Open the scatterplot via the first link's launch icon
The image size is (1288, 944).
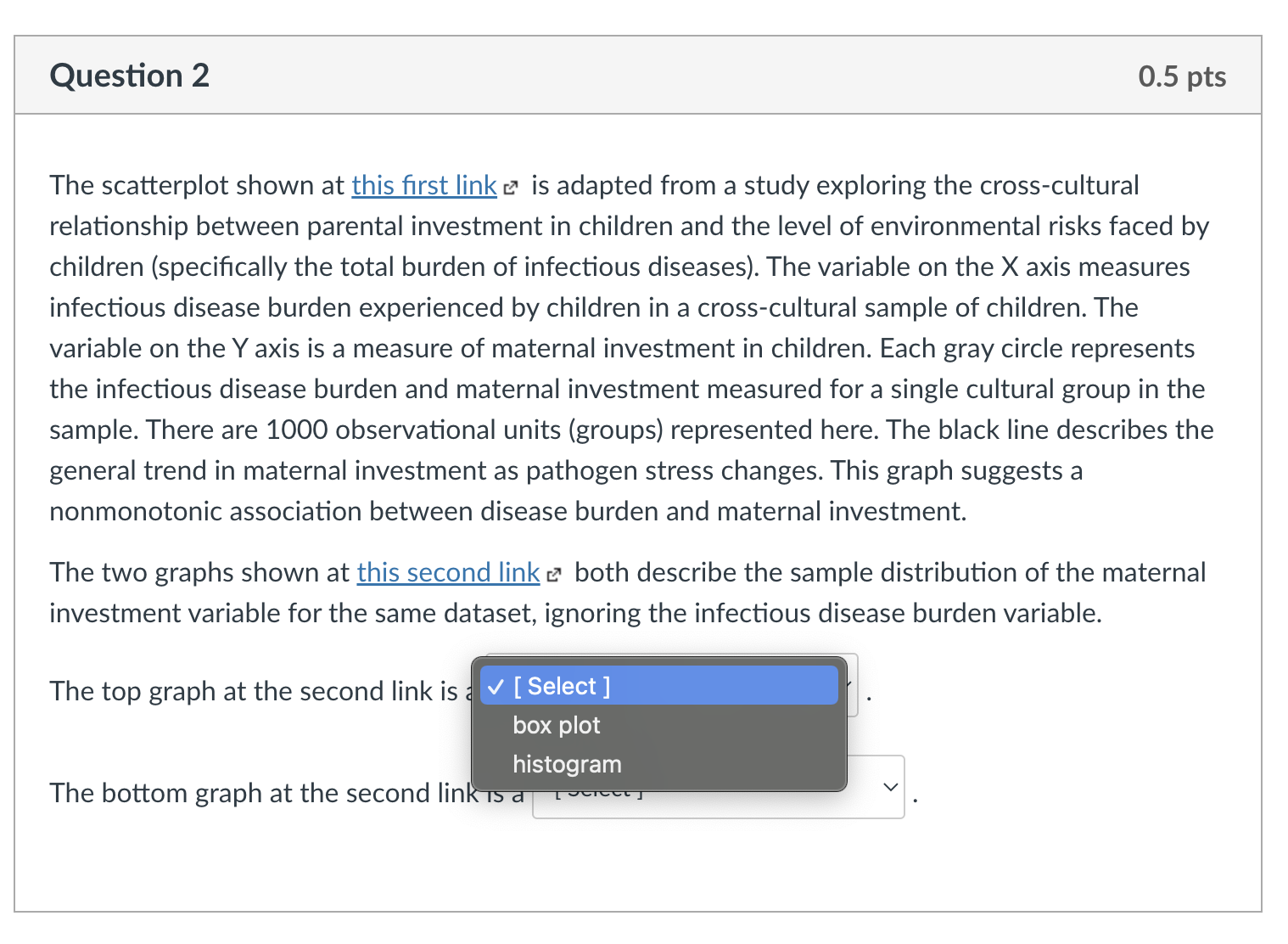click(x=511, y=186)
